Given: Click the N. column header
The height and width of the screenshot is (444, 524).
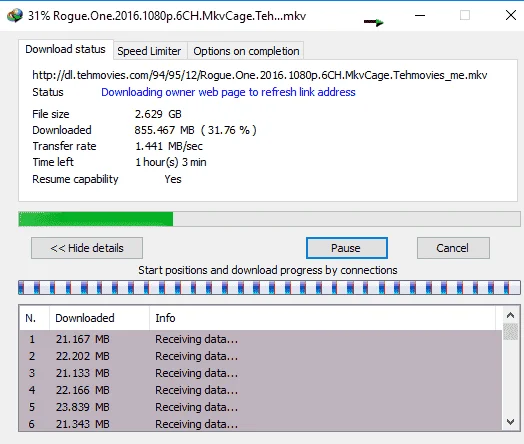Looking at the screenshot, I should coord(34,318).
